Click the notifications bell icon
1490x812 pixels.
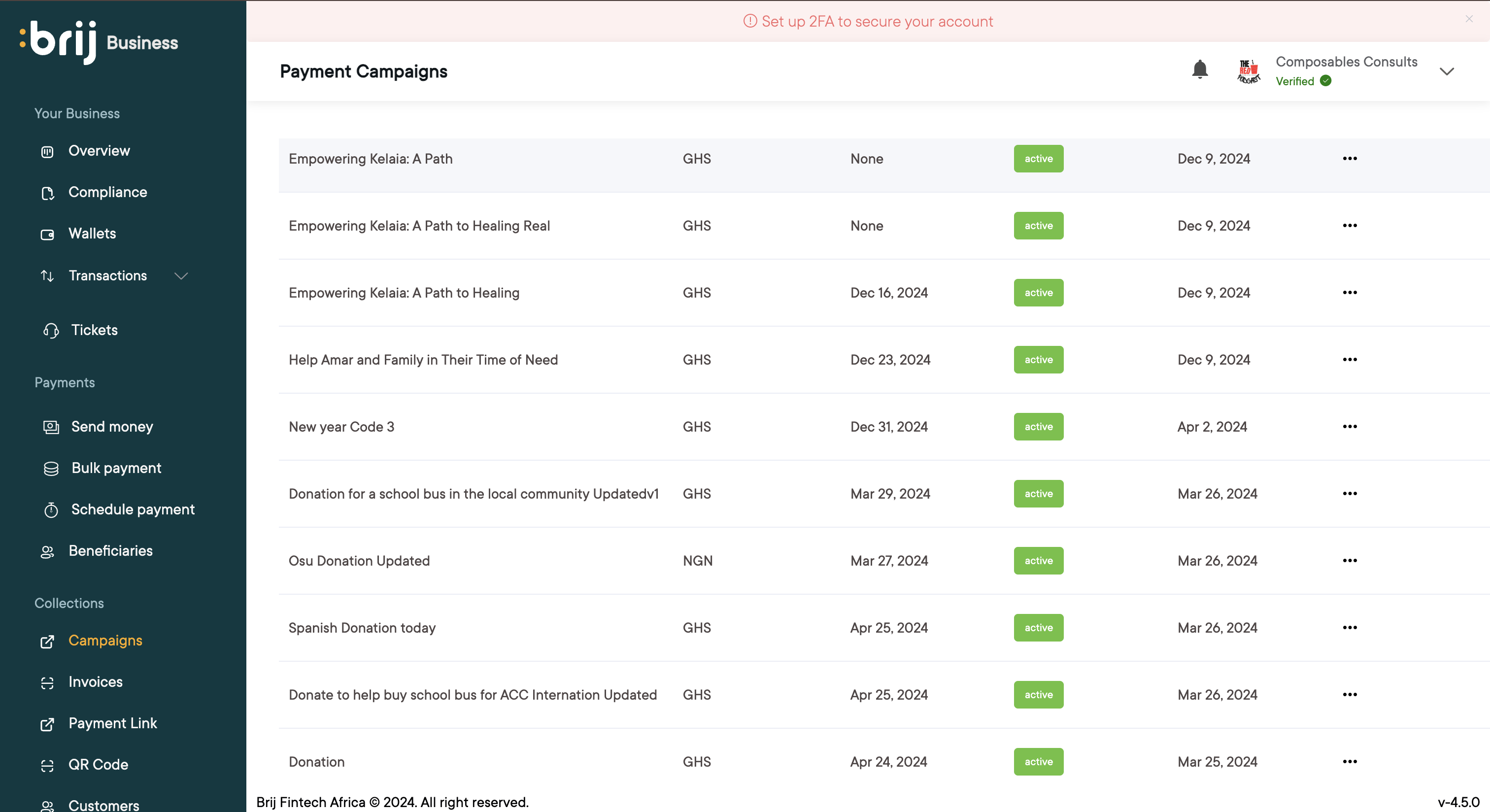[x=1200, y=70]
